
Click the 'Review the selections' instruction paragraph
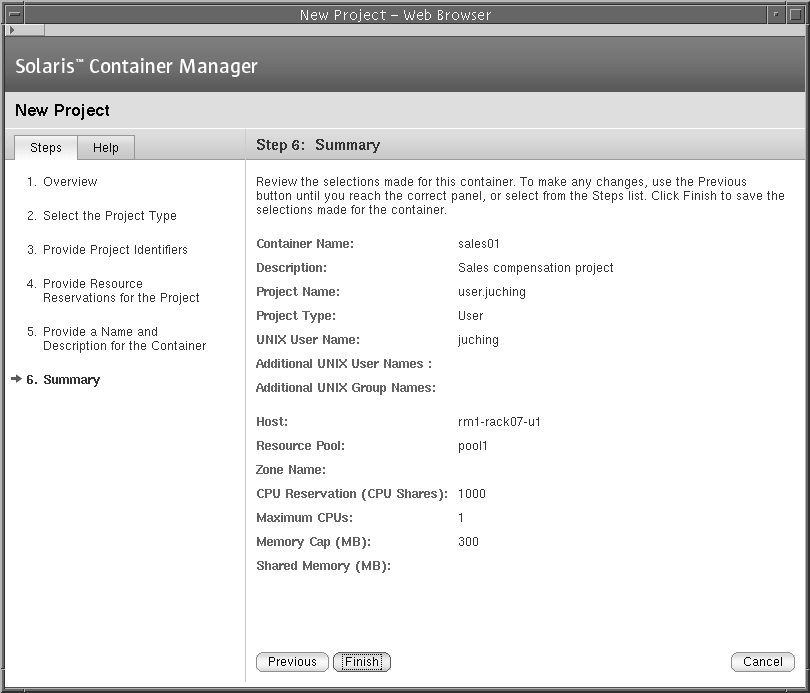click(x=520, y=196)
